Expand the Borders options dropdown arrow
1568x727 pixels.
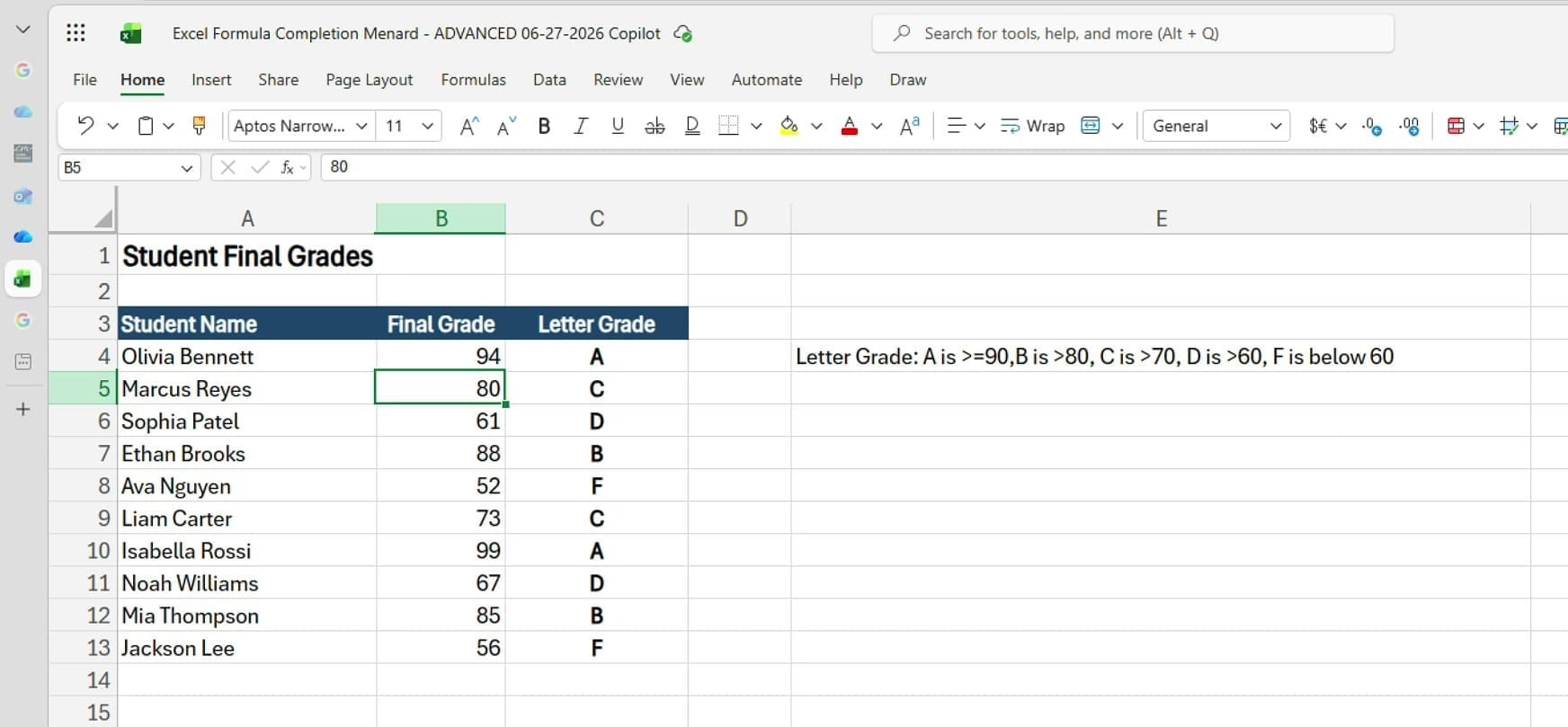[756, 126]
